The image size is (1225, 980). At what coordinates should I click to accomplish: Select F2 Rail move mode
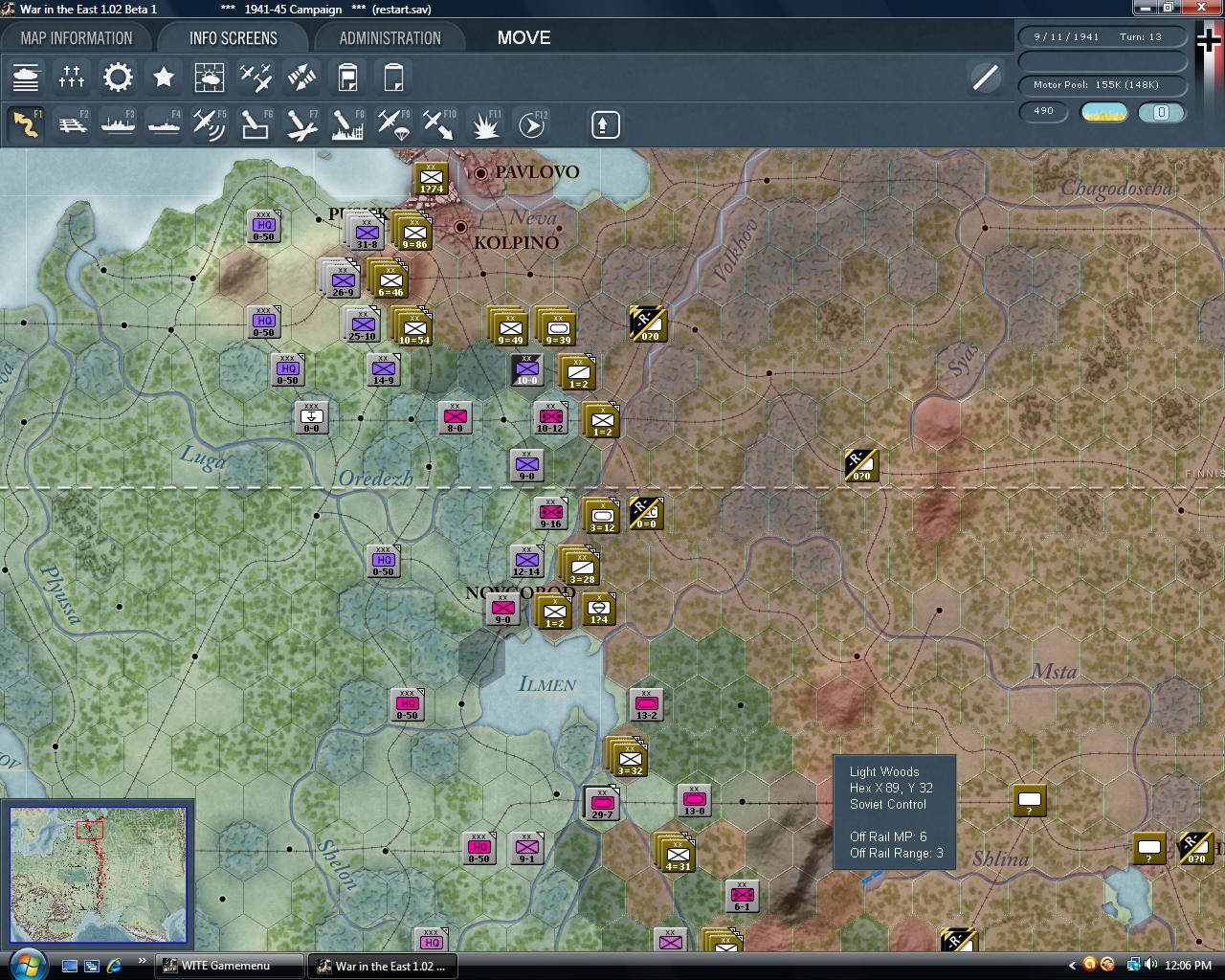[72, 124]
